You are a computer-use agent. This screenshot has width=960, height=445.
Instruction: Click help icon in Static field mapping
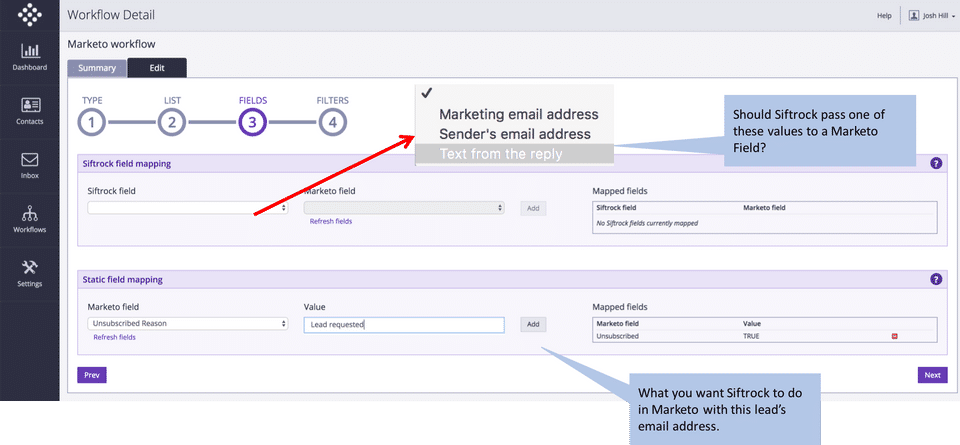click(x=936, y=279)
